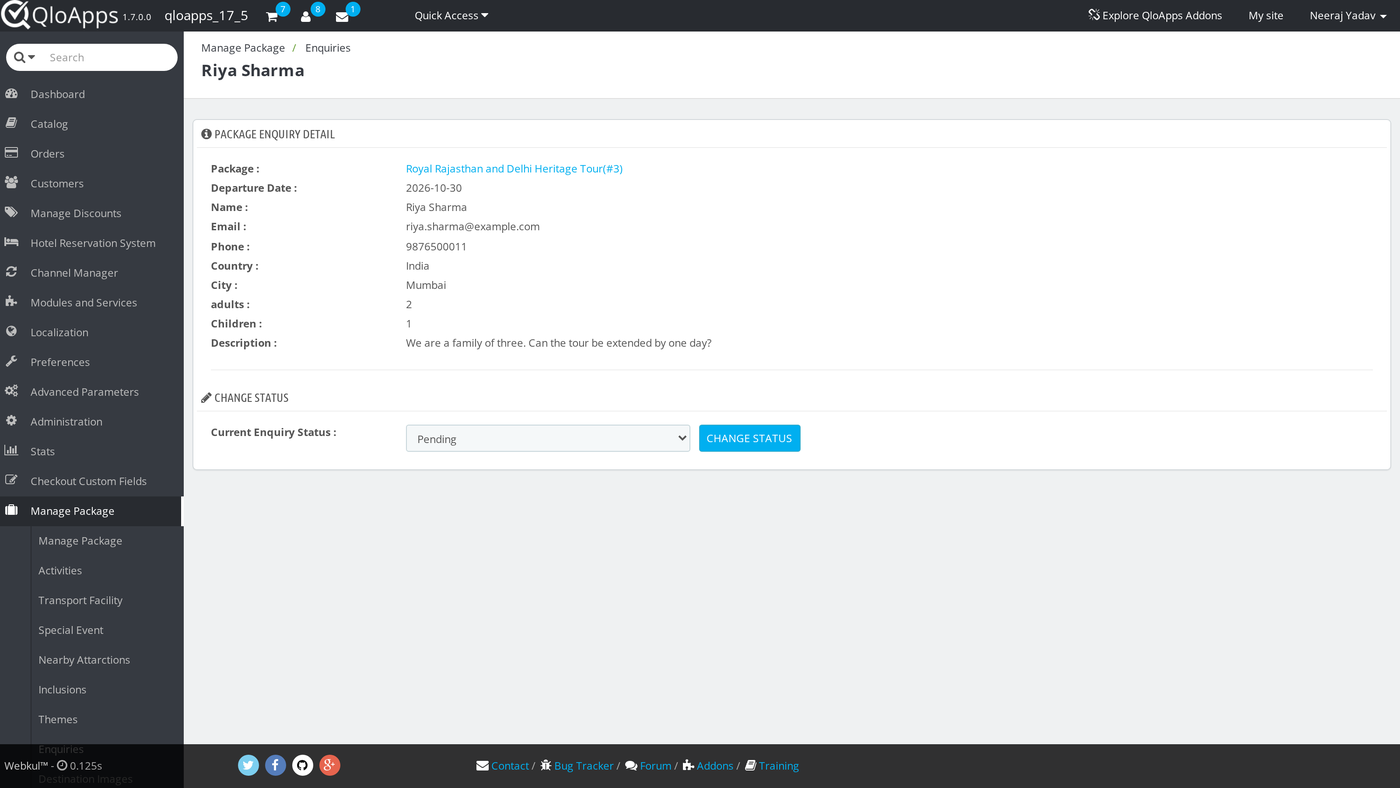Open Activities submenu item

[x=60, y=570]
